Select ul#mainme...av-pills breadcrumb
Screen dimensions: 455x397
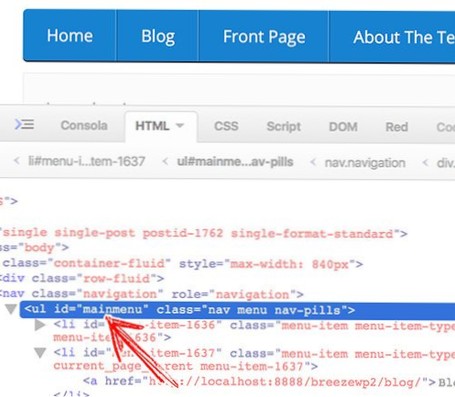point(235,162)
